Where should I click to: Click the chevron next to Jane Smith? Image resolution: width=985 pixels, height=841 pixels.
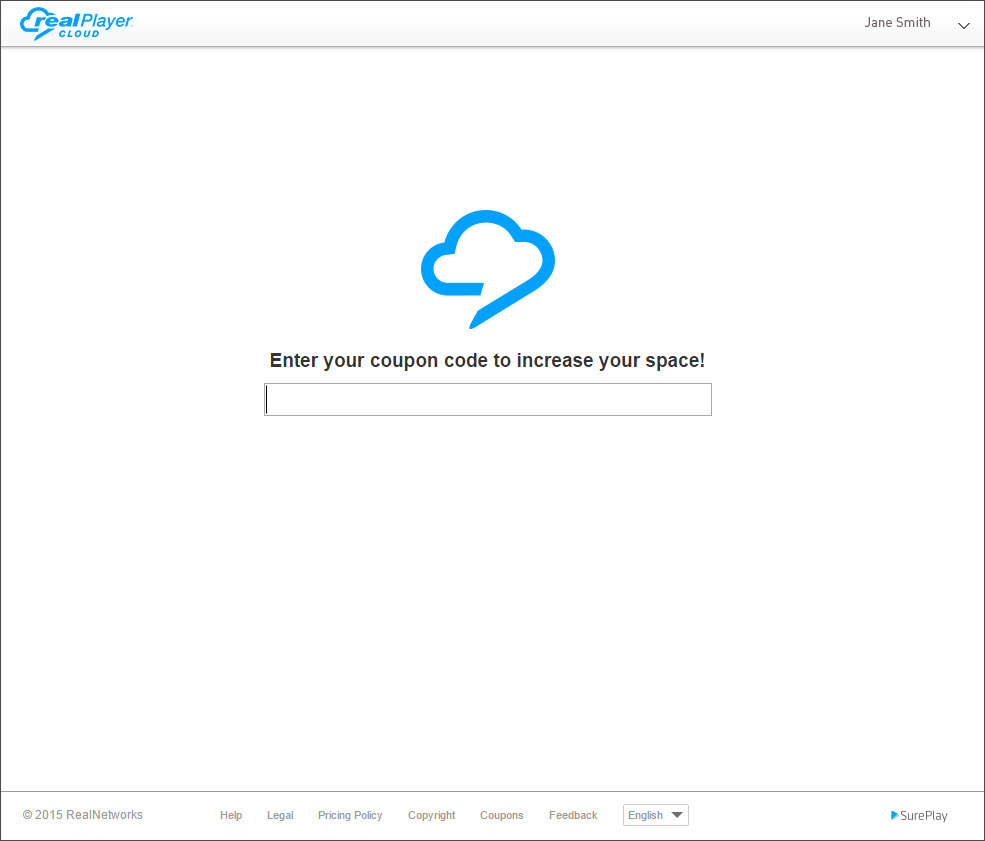[963, 25]
